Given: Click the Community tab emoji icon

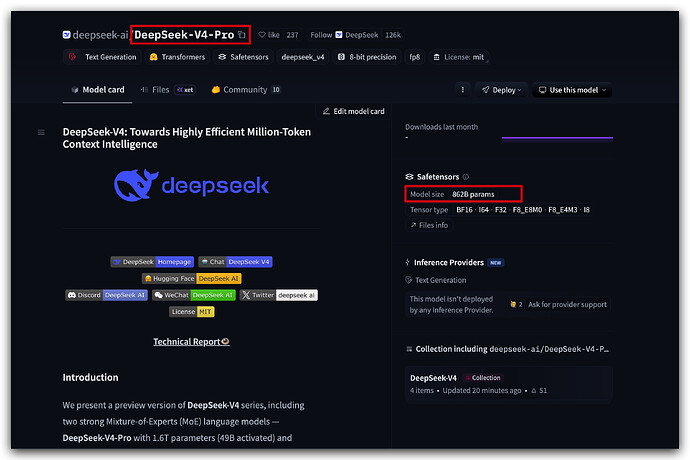Looking at the screenshot, I should pyautogui.click(x=216, y=90).
